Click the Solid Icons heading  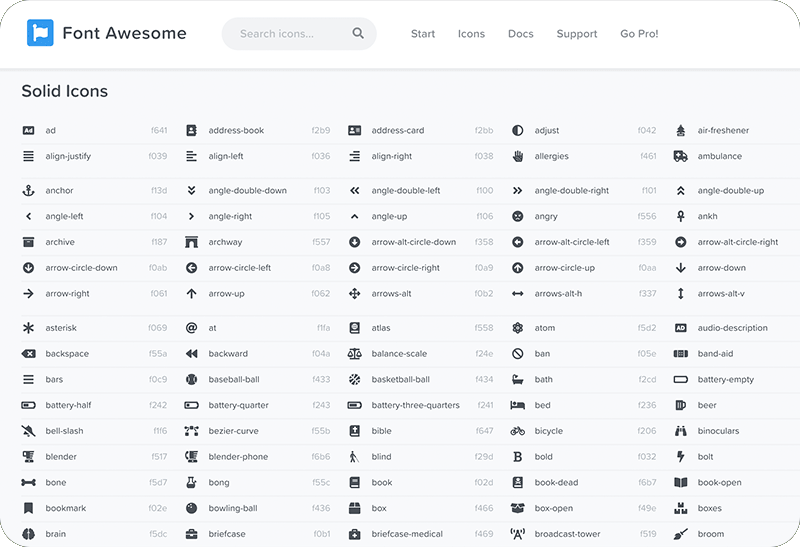(x=65, y=91)
